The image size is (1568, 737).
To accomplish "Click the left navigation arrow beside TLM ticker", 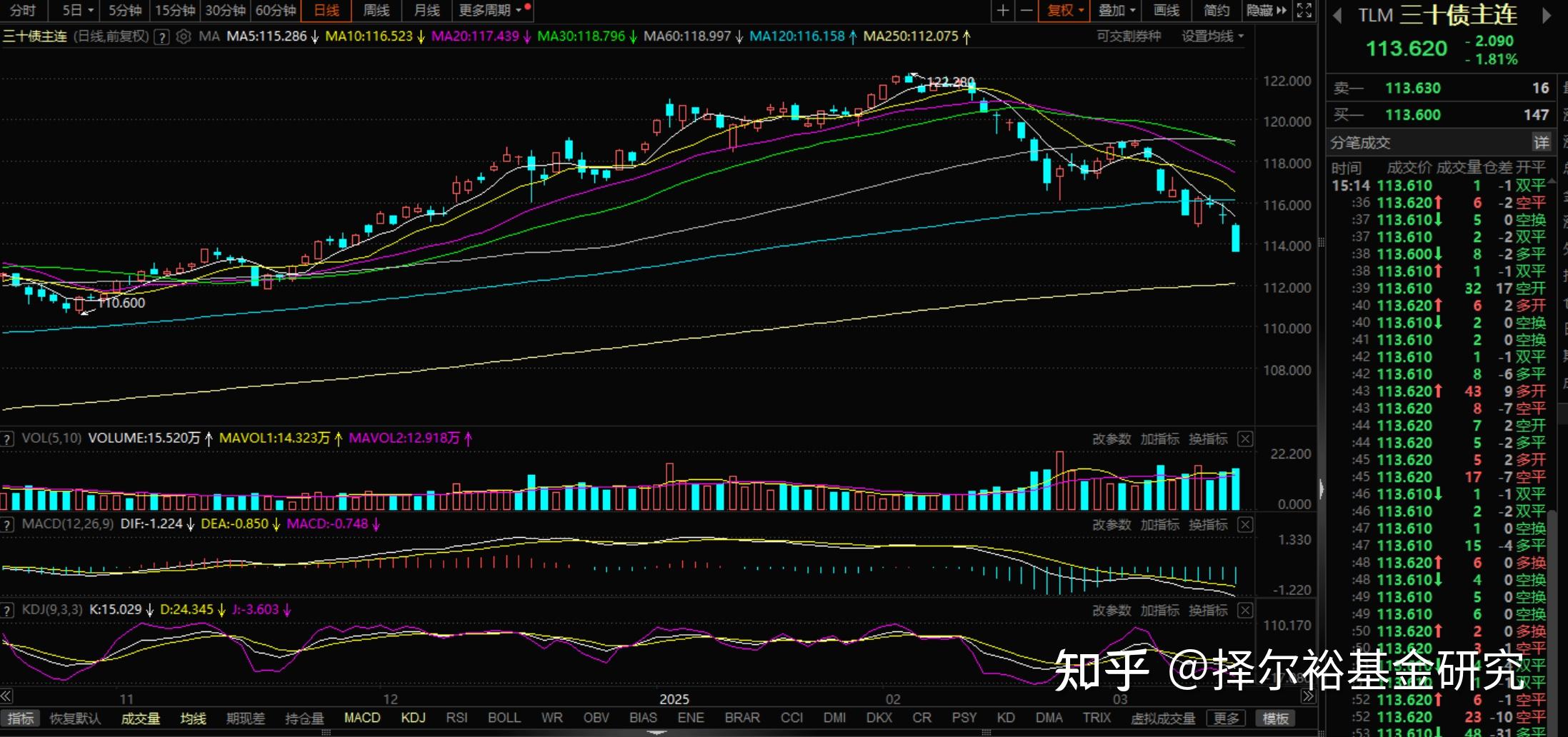I will pyautogui.click(x=1337, y=15).
